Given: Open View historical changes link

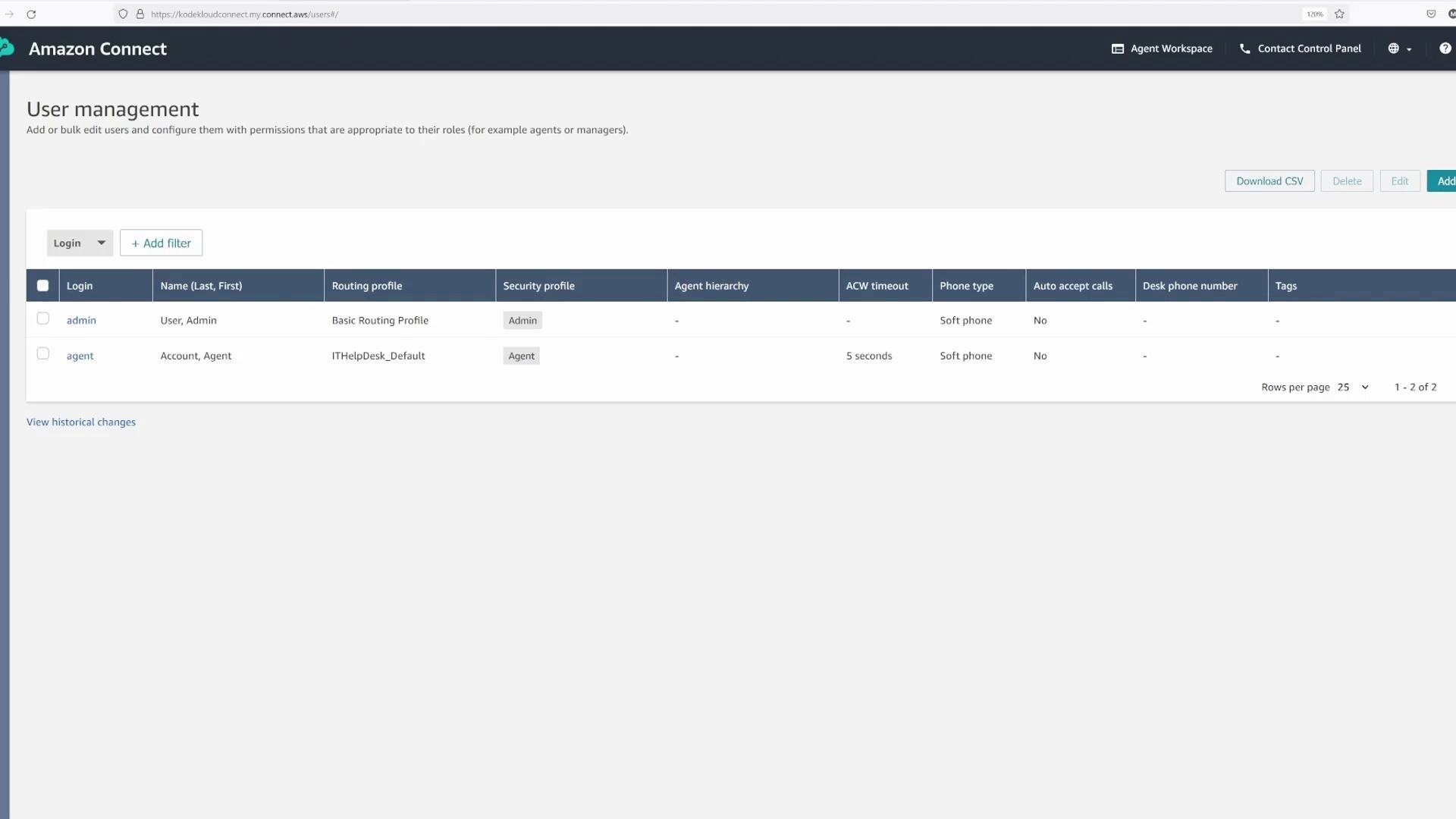Looking at the screenshot, I should 81,422.
